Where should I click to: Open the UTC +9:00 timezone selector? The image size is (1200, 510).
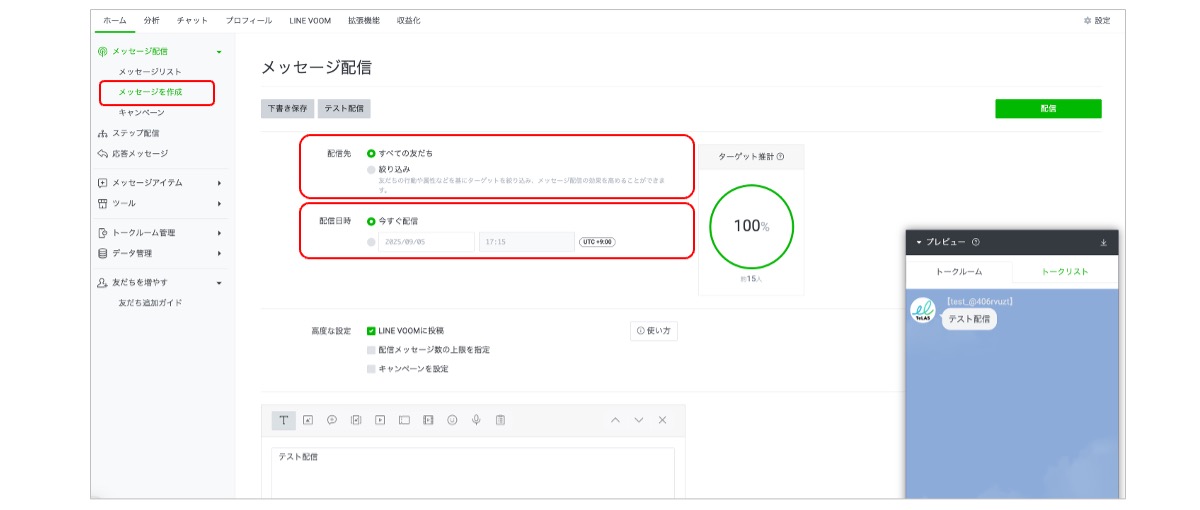coord(597,242)
